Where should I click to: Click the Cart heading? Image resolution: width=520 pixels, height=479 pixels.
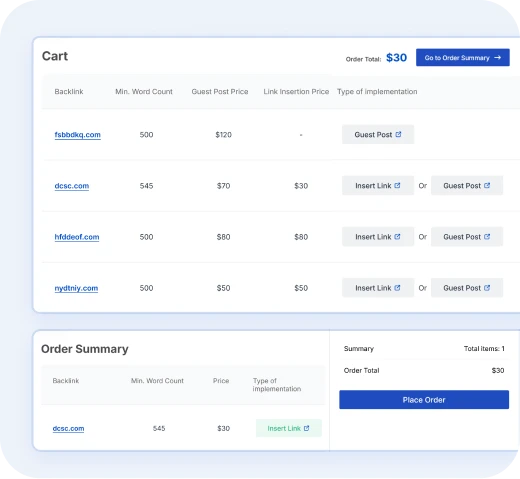point(55,56)
